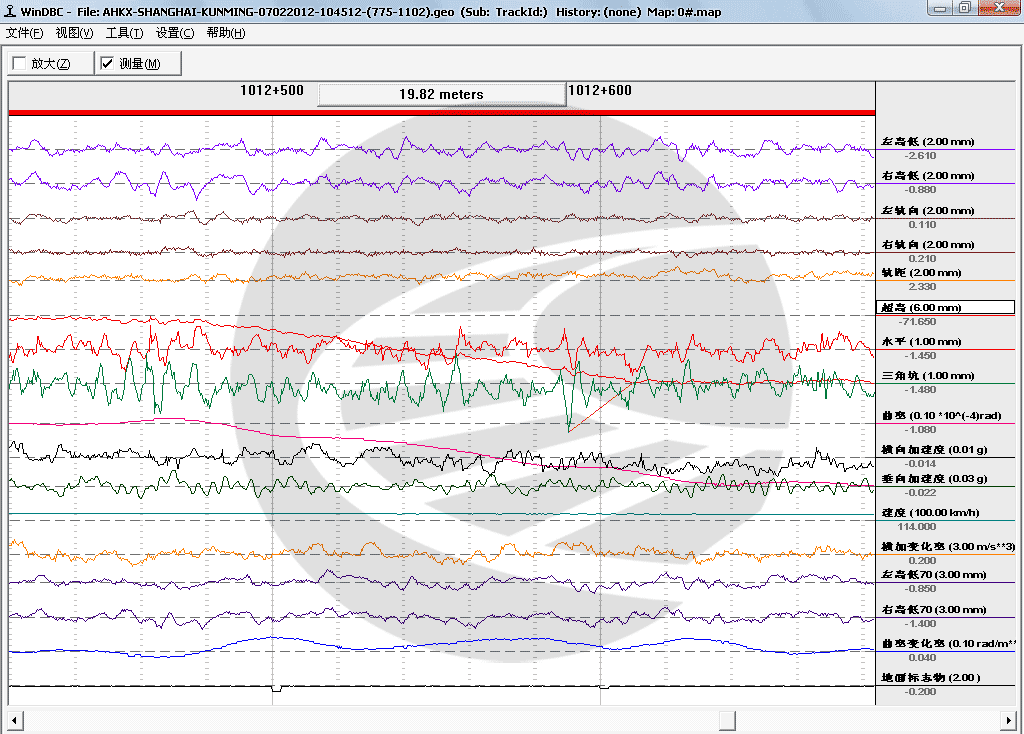The height and width of the screenshot is (734, 1024).
Task: Select the 地面标志物 (2.00) channel label
Action: click(x=931, y=677)
